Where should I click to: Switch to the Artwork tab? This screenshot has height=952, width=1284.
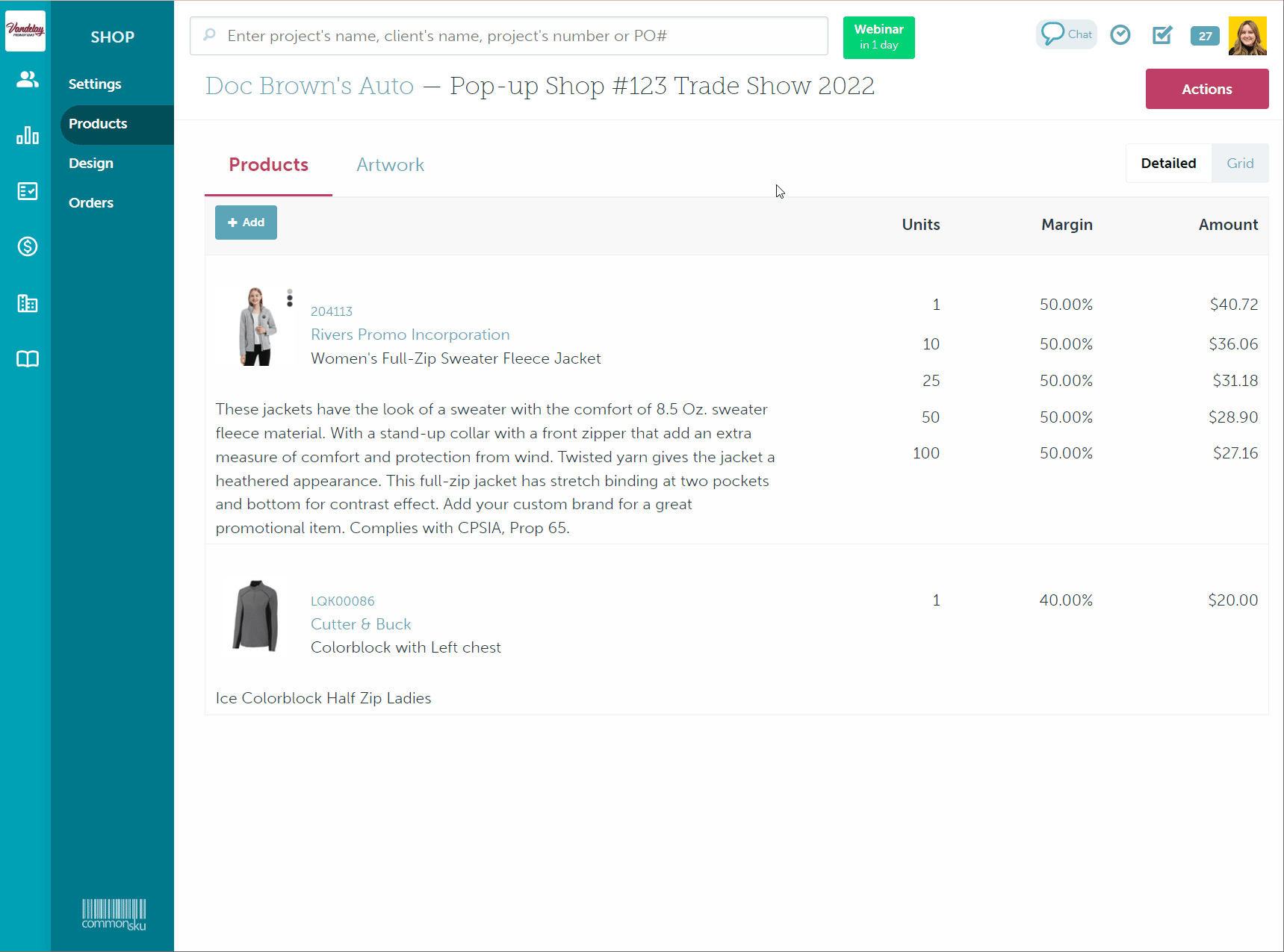point(390,165)
